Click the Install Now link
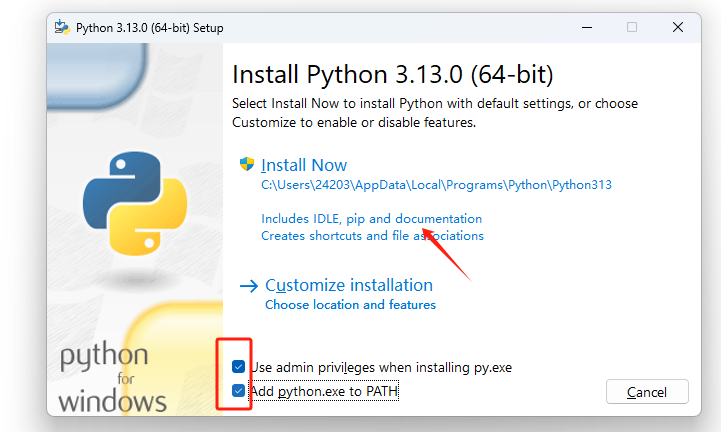 304,165
